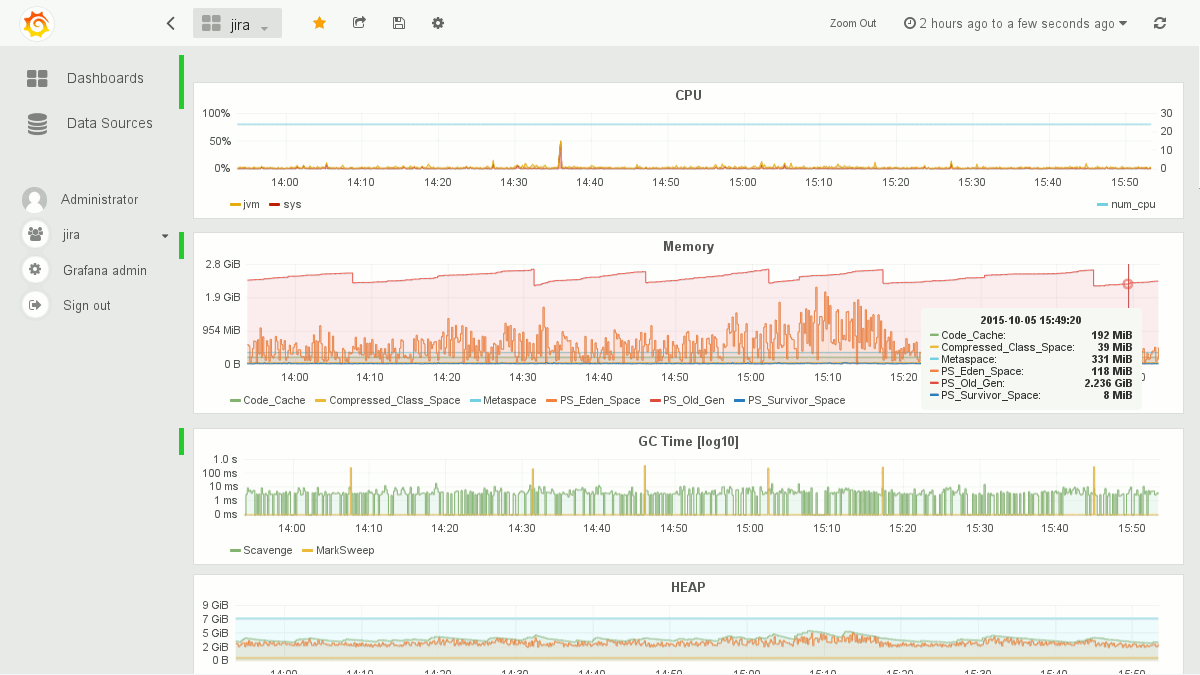Viewport: 1200px width, 675px height.
Task: Toggle the MarkSweep series in GC legend
Action: pyautogui.click(x=344, y=550)
